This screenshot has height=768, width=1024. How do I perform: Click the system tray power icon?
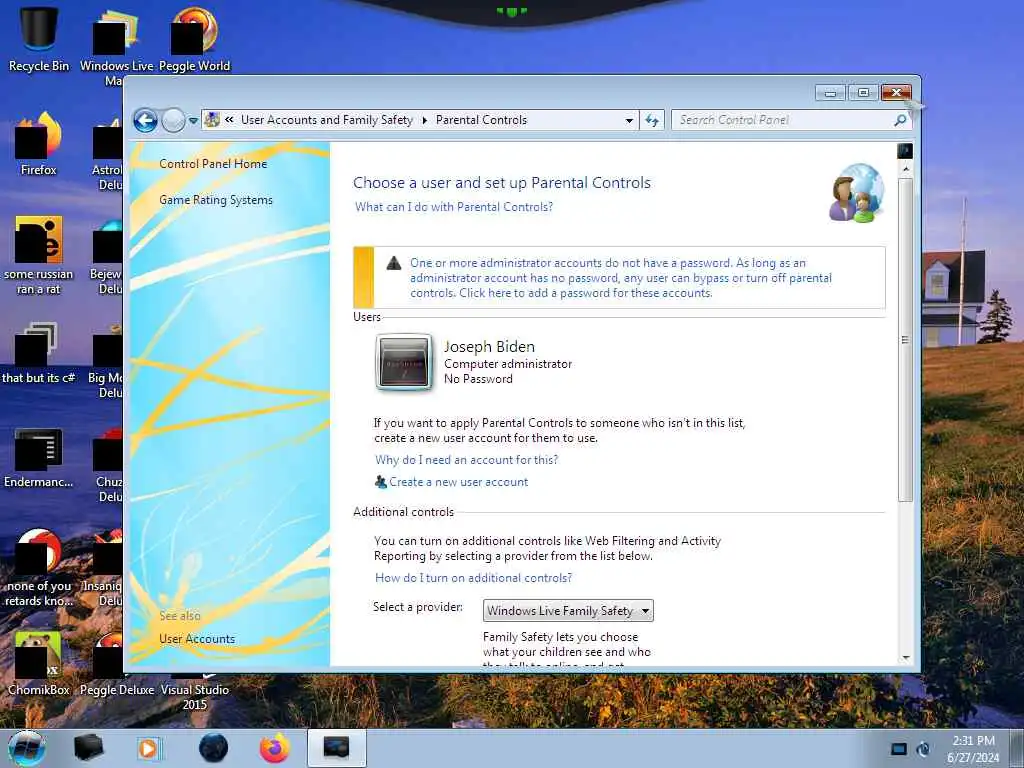(923, 749)
